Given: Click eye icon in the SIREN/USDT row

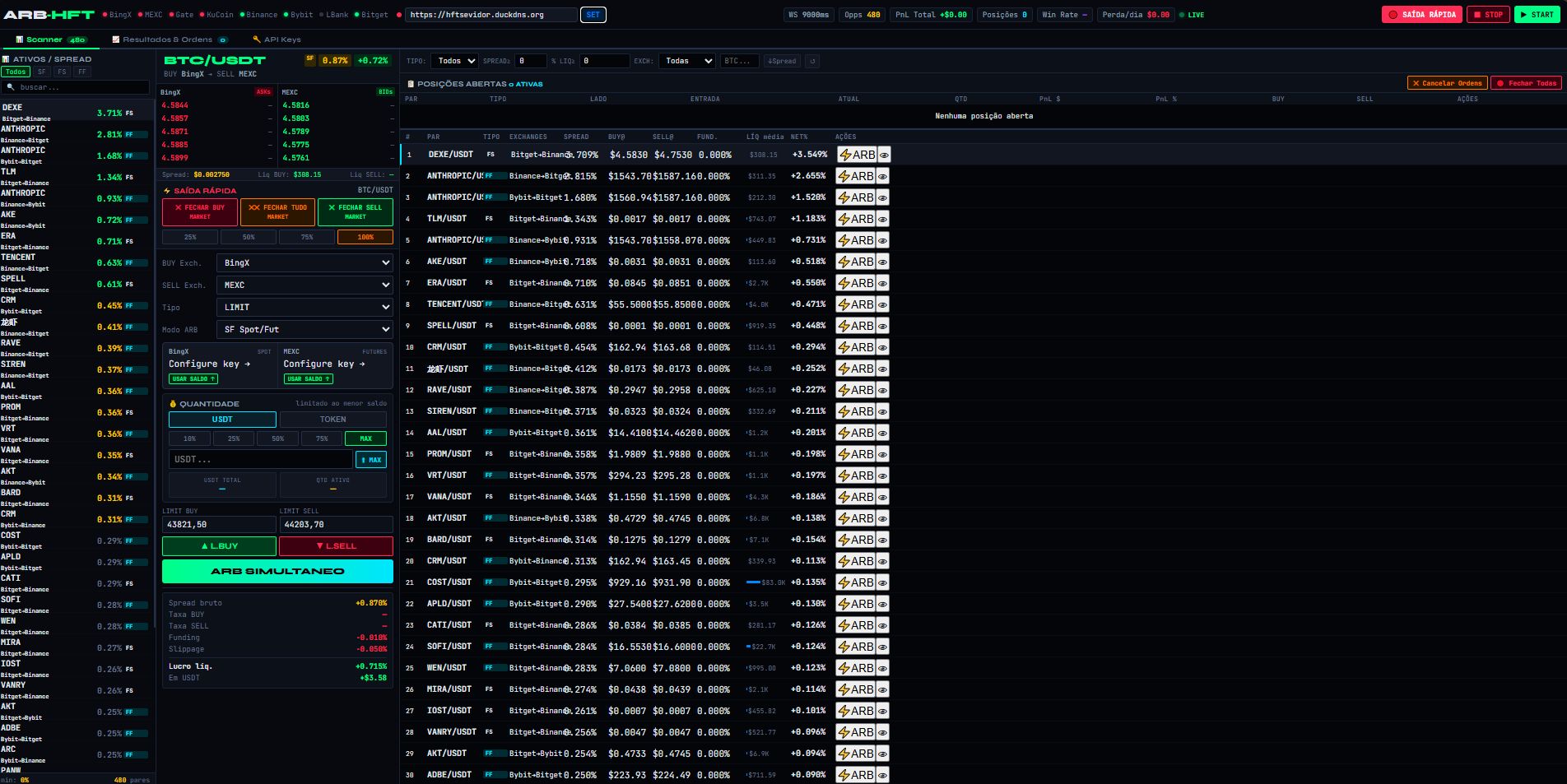Looking at the screenshot, I should coord(882,411).
